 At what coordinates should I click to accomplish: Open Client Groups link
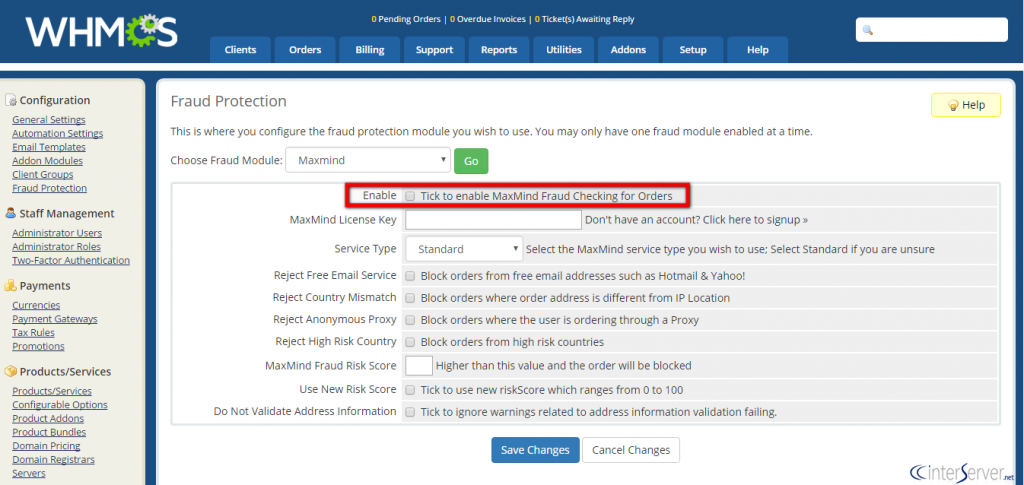43,174
